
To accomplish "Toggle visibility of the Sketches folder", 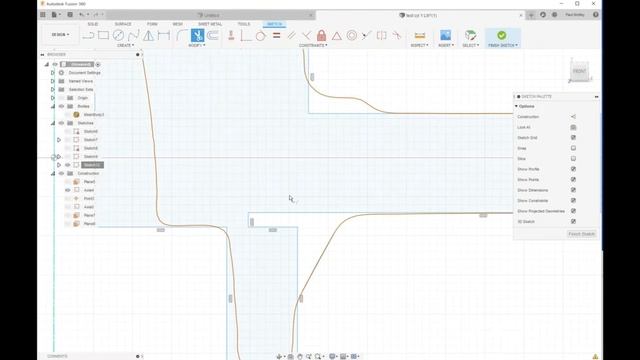I will coord(62,123).
